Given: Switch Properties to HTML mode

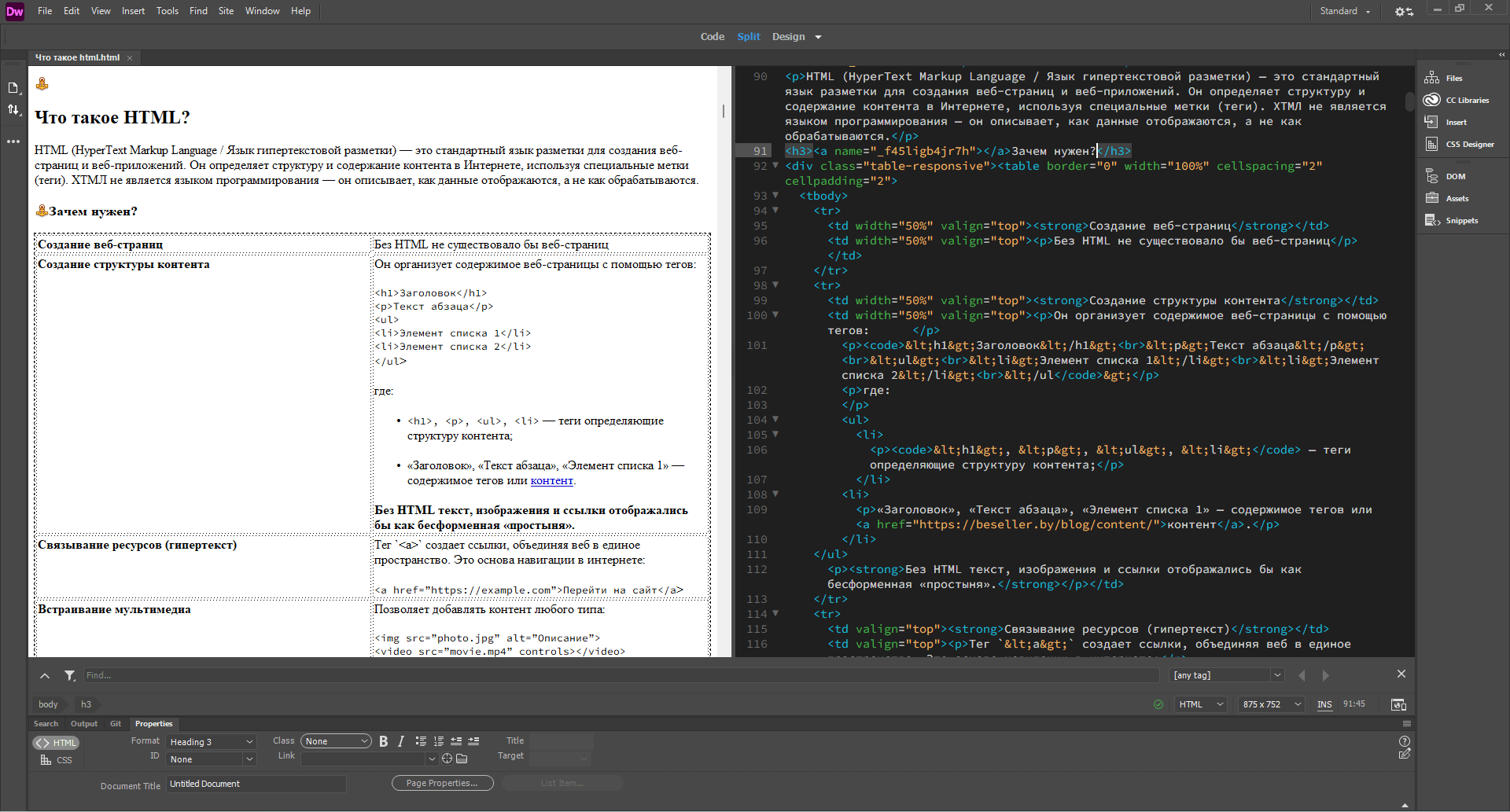Looking at the screenshot, I should click(x=56, y=743).
